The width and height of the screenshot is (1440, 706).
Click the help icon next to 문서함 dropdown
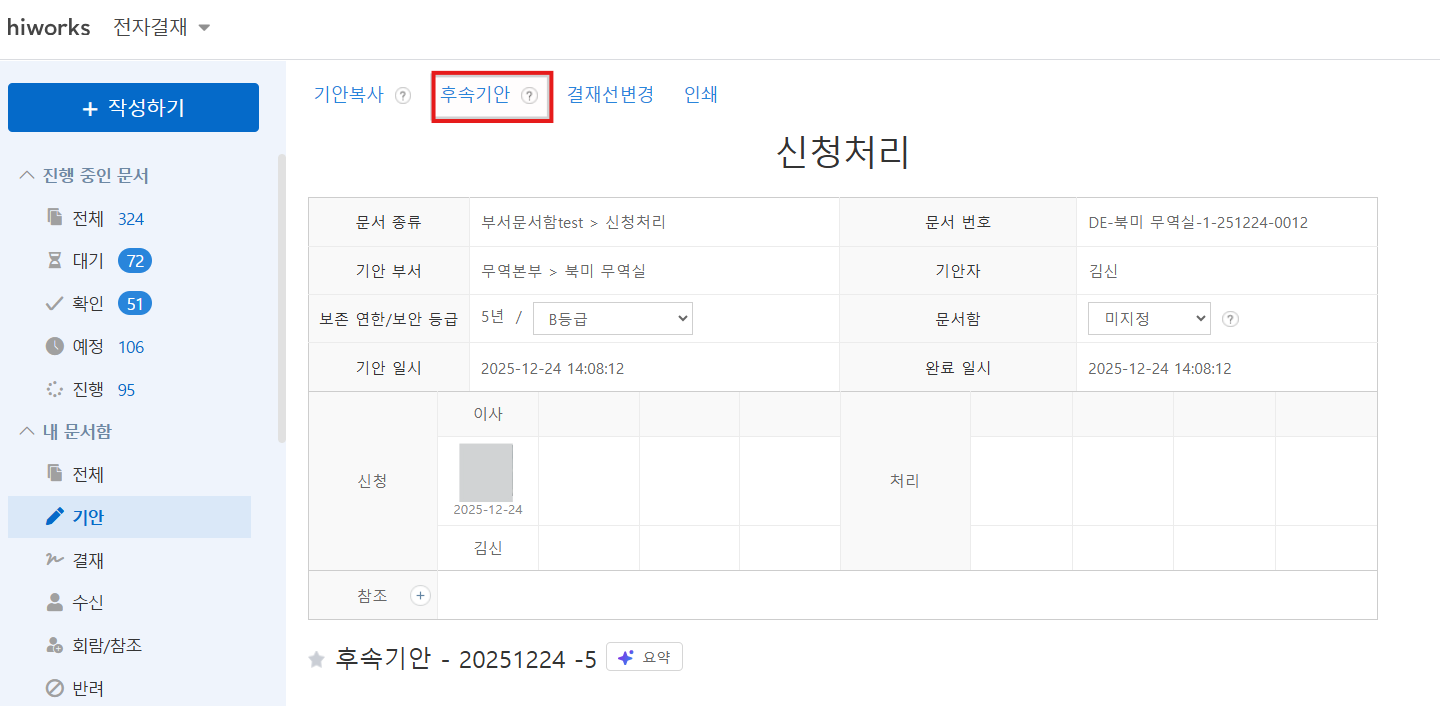[1231, 319]
